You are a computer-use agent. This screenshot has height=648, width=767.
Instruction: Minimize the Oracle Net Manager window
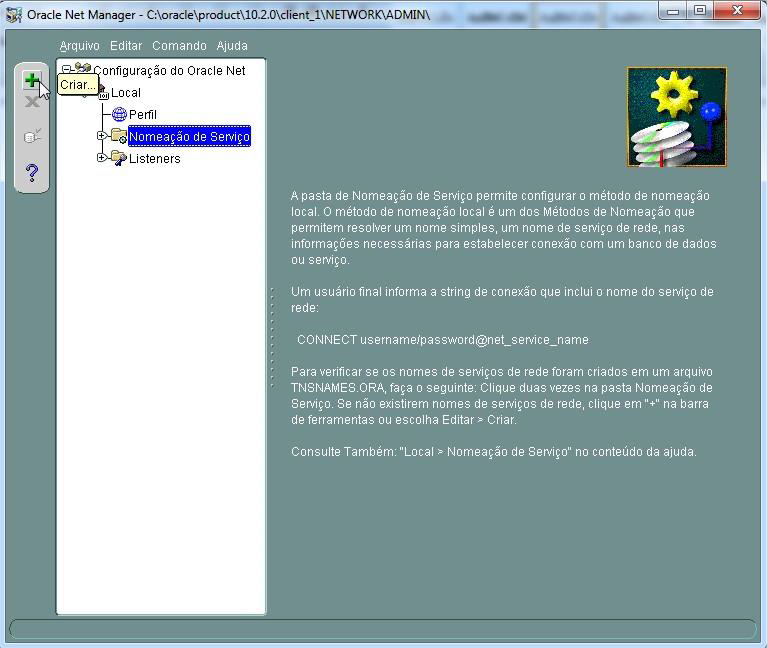[x=673, y=10]
